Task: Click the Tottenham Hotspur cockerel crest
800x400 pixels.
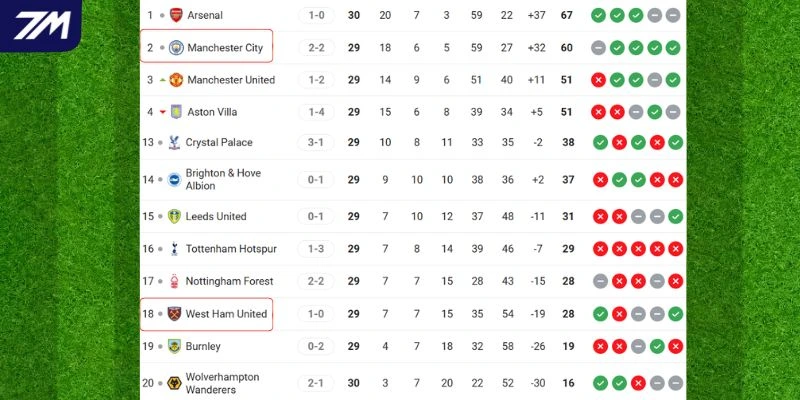Action: (x=176, y=248)
